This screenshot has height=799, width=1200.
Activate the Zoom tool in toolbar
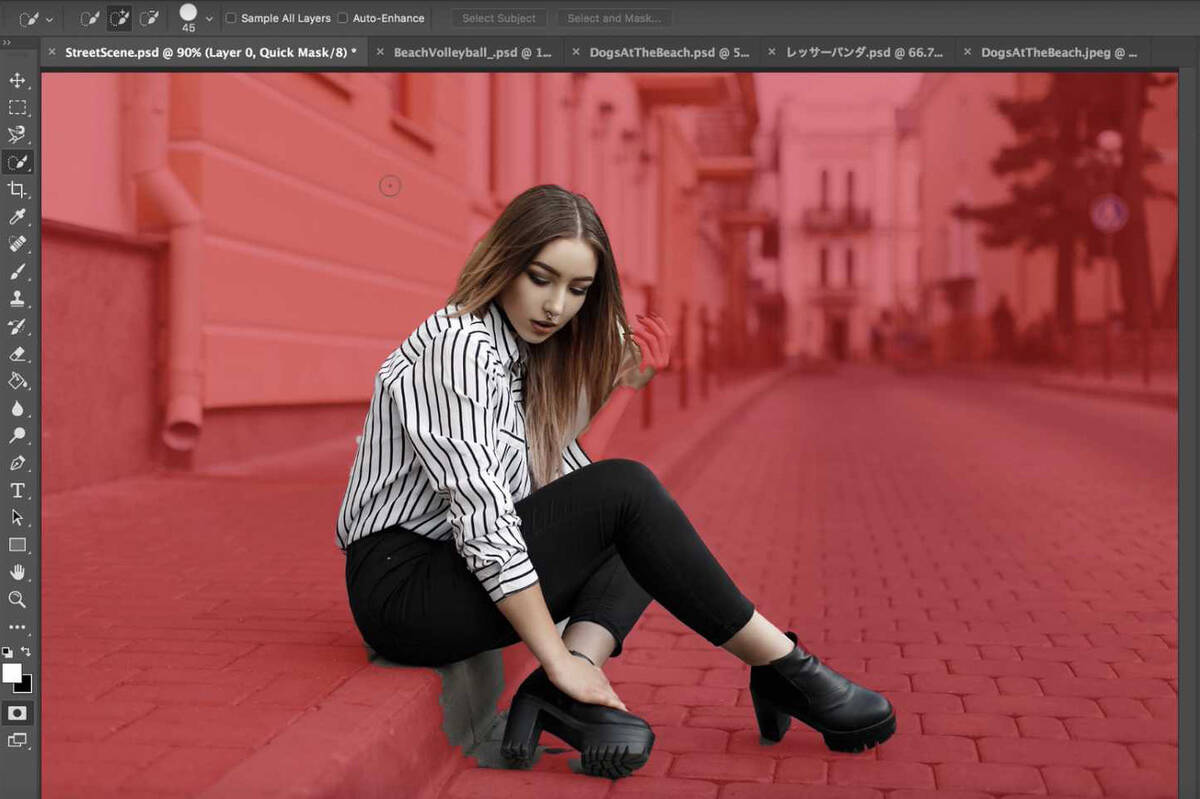17,599
